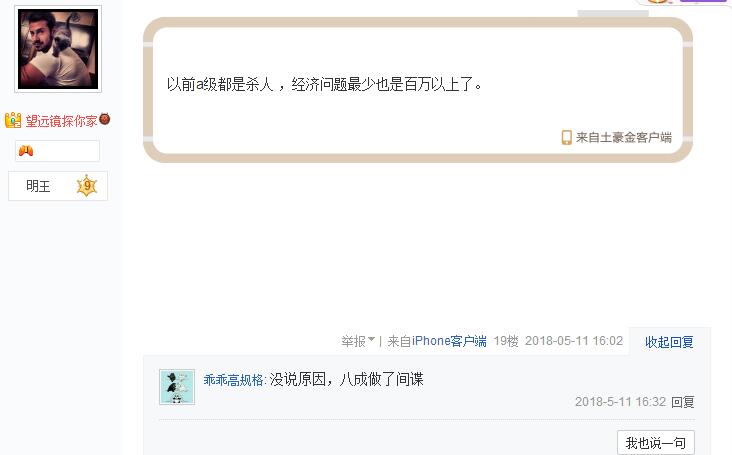This screenshot has width=732, height=455.
Task: Click the post timestamp 2018-05-11 16:02
Action: (x=574, y=341)
